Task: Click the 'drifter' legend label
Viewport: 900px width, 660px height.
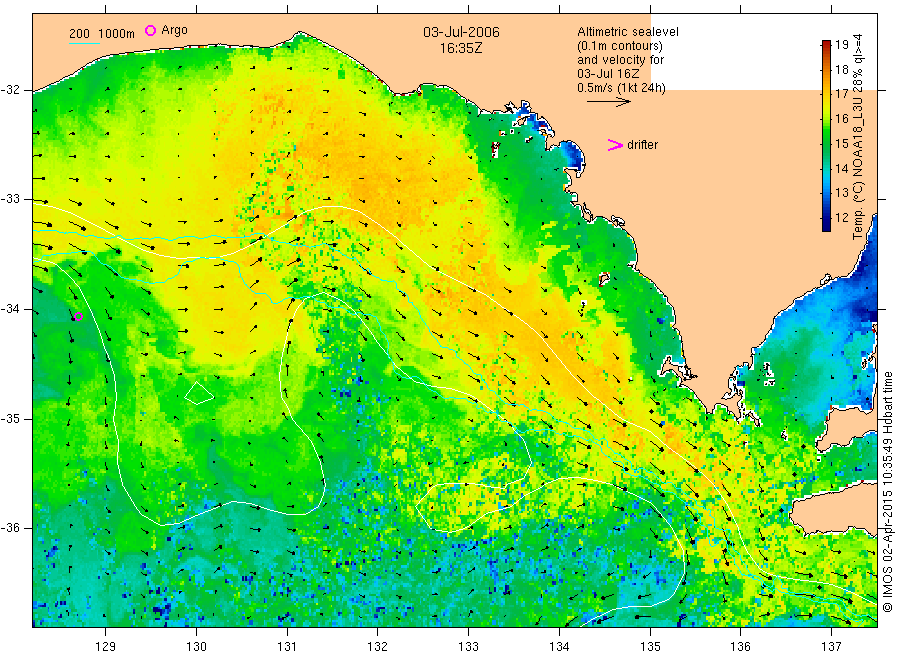Action: point(642,145)
